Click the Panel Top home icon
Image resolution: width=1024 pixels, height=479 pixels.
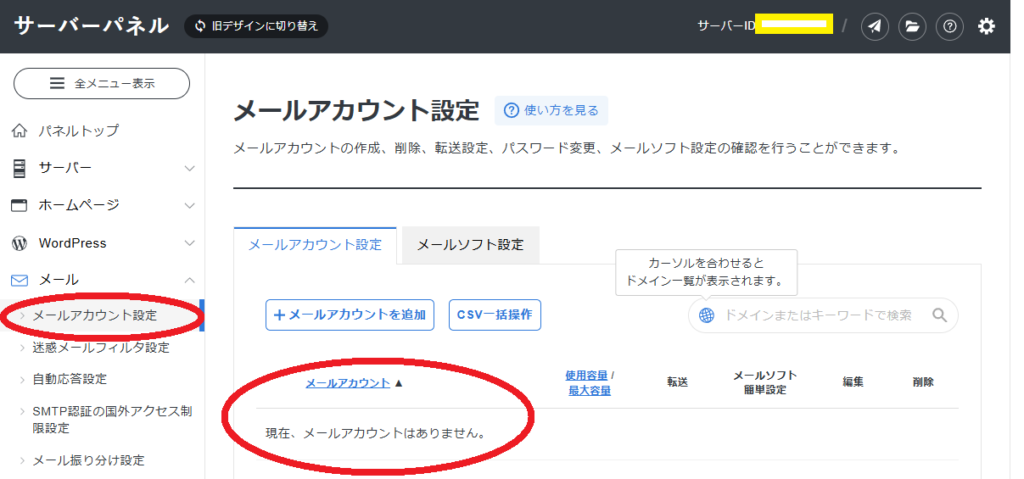pyautogui.click(x=18, y=131)
